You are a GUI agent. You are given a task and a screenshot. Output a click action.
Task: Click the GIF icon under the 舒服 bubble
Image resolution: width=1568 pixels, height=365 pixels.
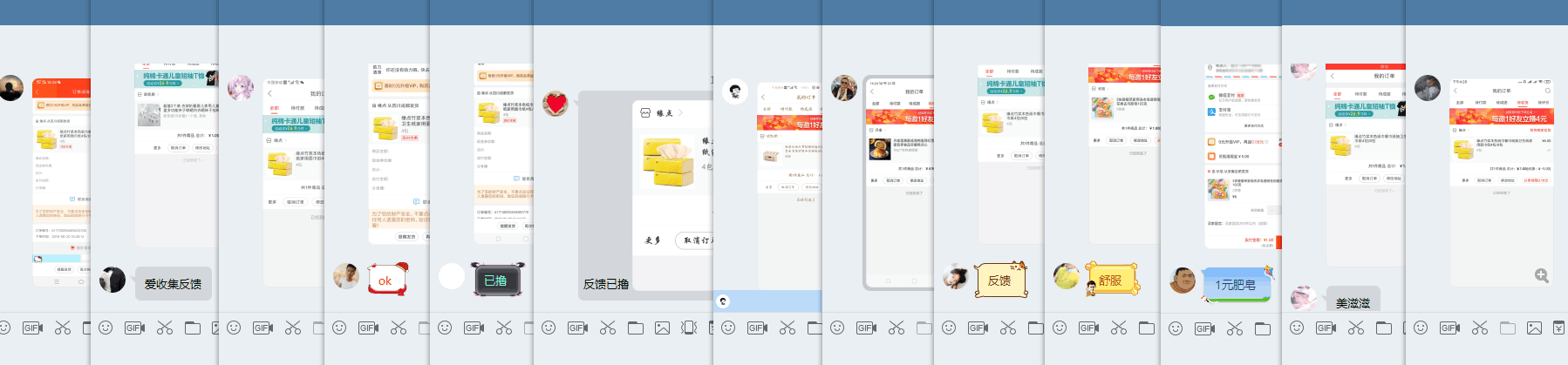pyautogui.click(x=1090, y=328)
